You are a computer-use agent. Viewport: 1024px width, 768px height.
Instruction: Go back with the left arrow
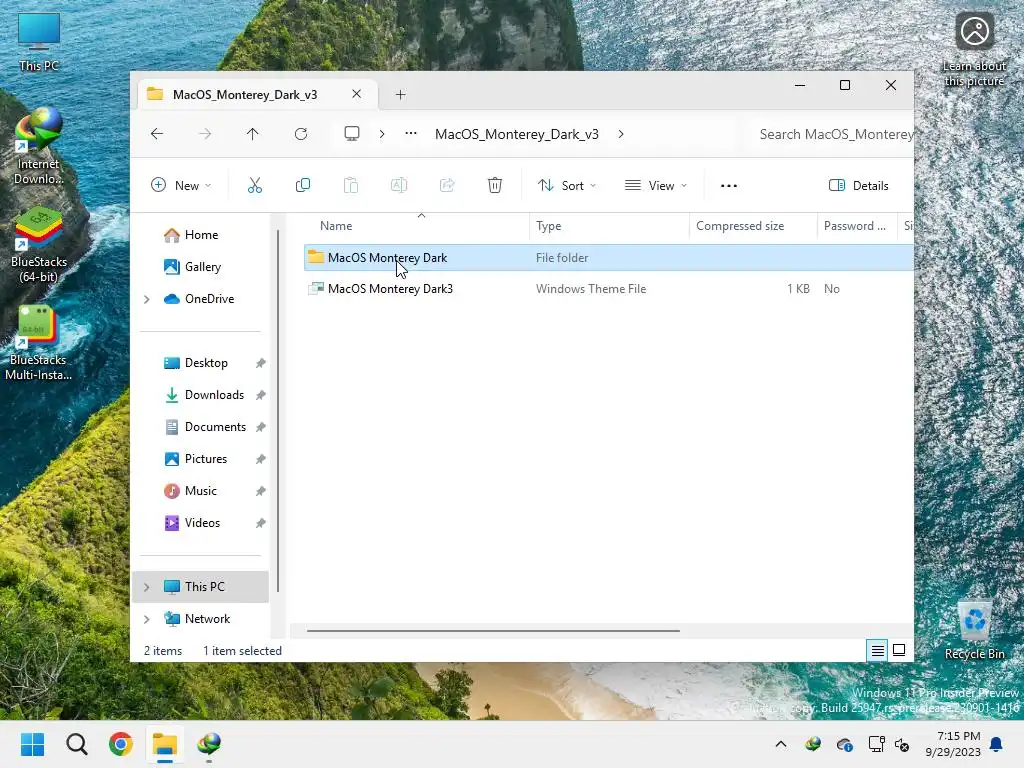click(157, 134)
